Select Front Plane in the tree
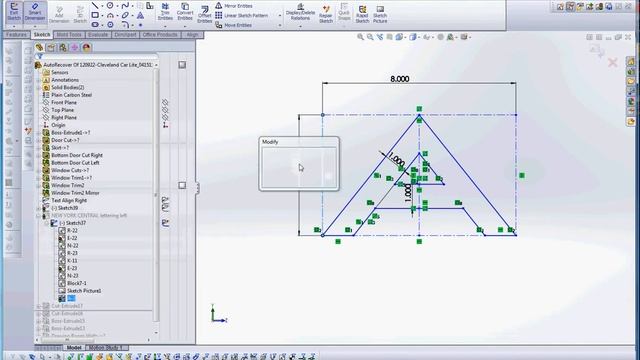 [64, 102]
